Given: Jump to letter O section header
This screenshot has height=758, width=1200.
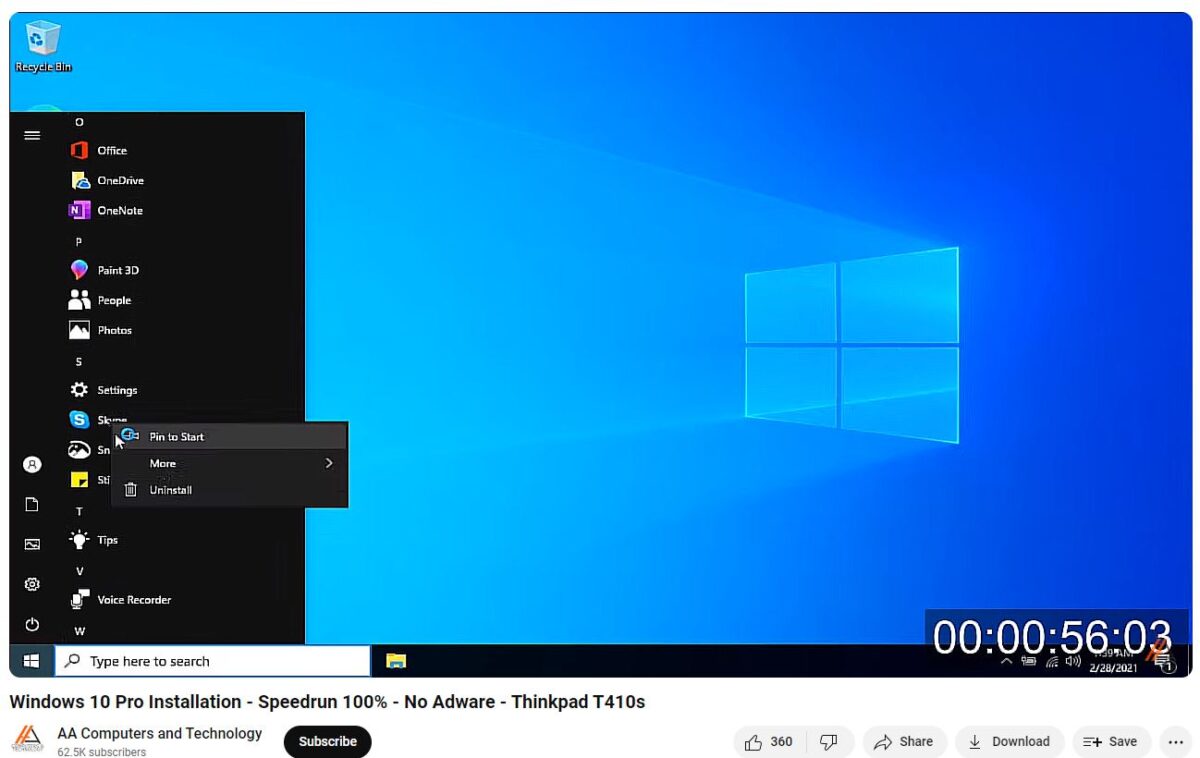Looking at the screenshot, I should click(x=79, y=122).
